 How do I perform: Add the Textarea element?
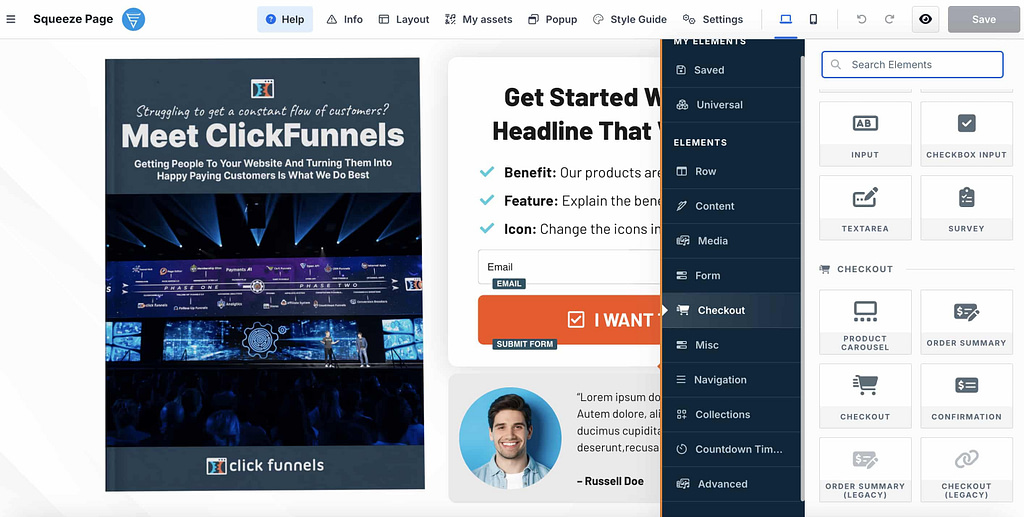pyautogui.click(x=865, y=208)
